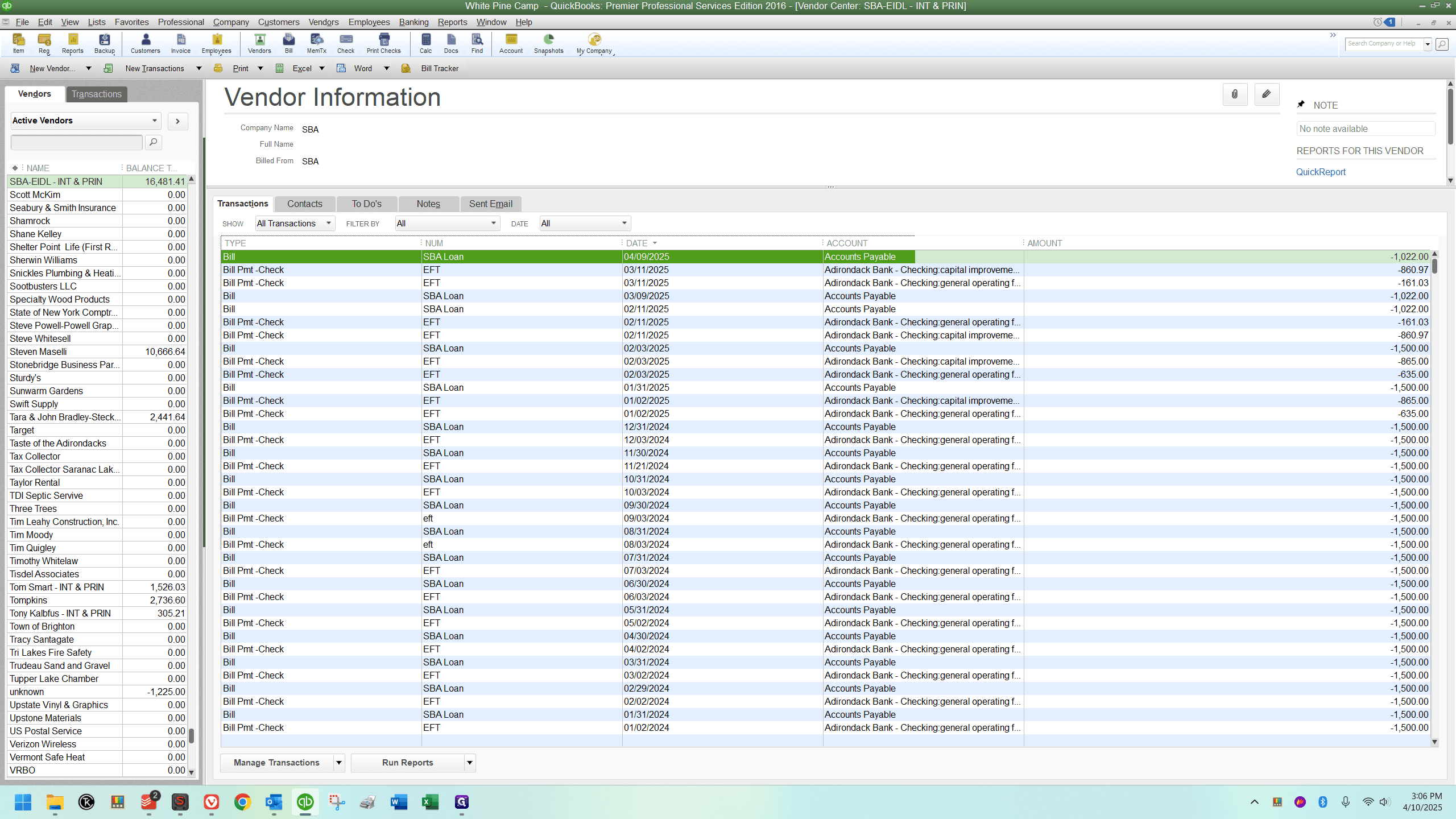Image resolution: width=1456 pixels, height=819 pixels.
Task: Open the Item list toolbar icon
Action: coord(18,43)
